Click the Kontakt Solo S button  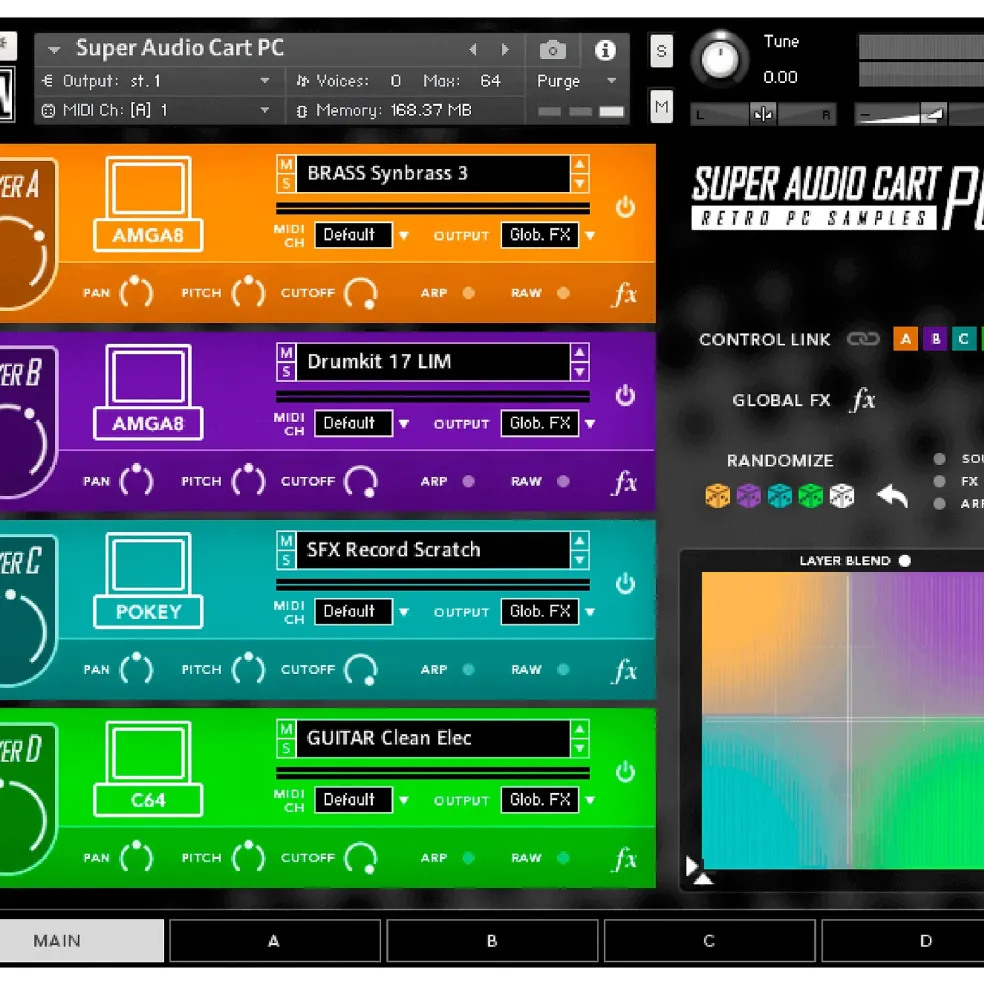point(661,50)
